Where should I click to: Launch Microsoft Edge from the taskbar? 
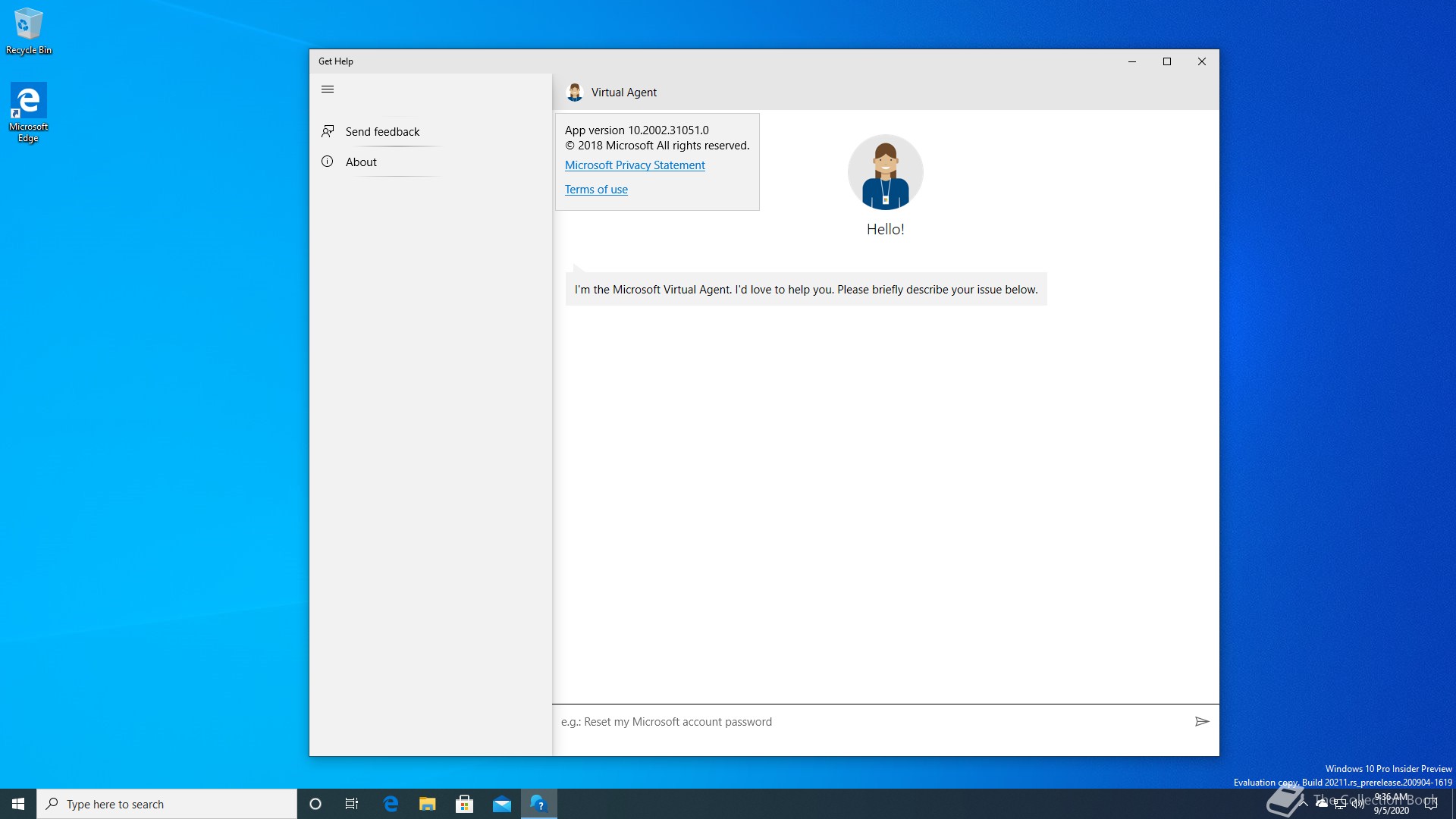tap(391, 804)
